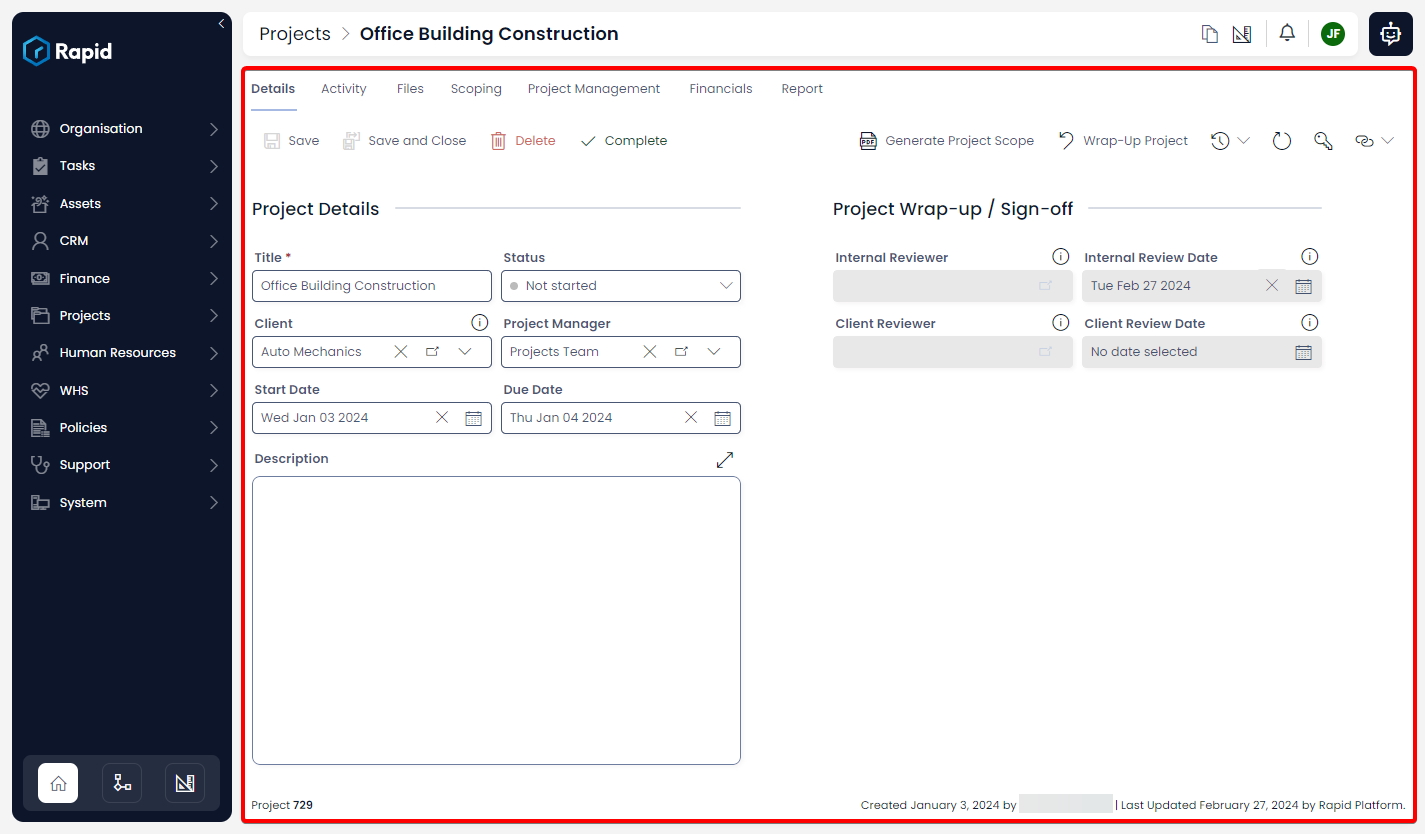1425x834 pixels.
Task: Open the Project Management tab
Action: coord(594,89)
